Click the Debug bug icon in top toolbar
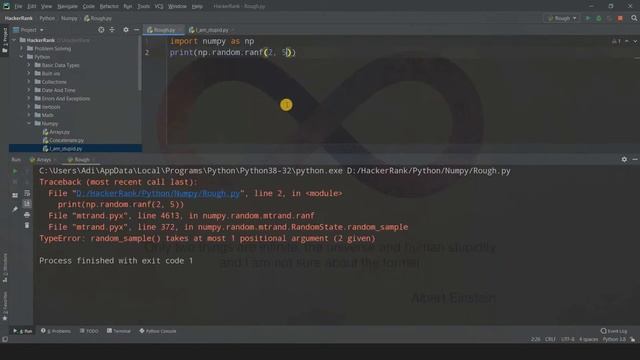This screenshot has height=360, width=640. tap(599, 18)
